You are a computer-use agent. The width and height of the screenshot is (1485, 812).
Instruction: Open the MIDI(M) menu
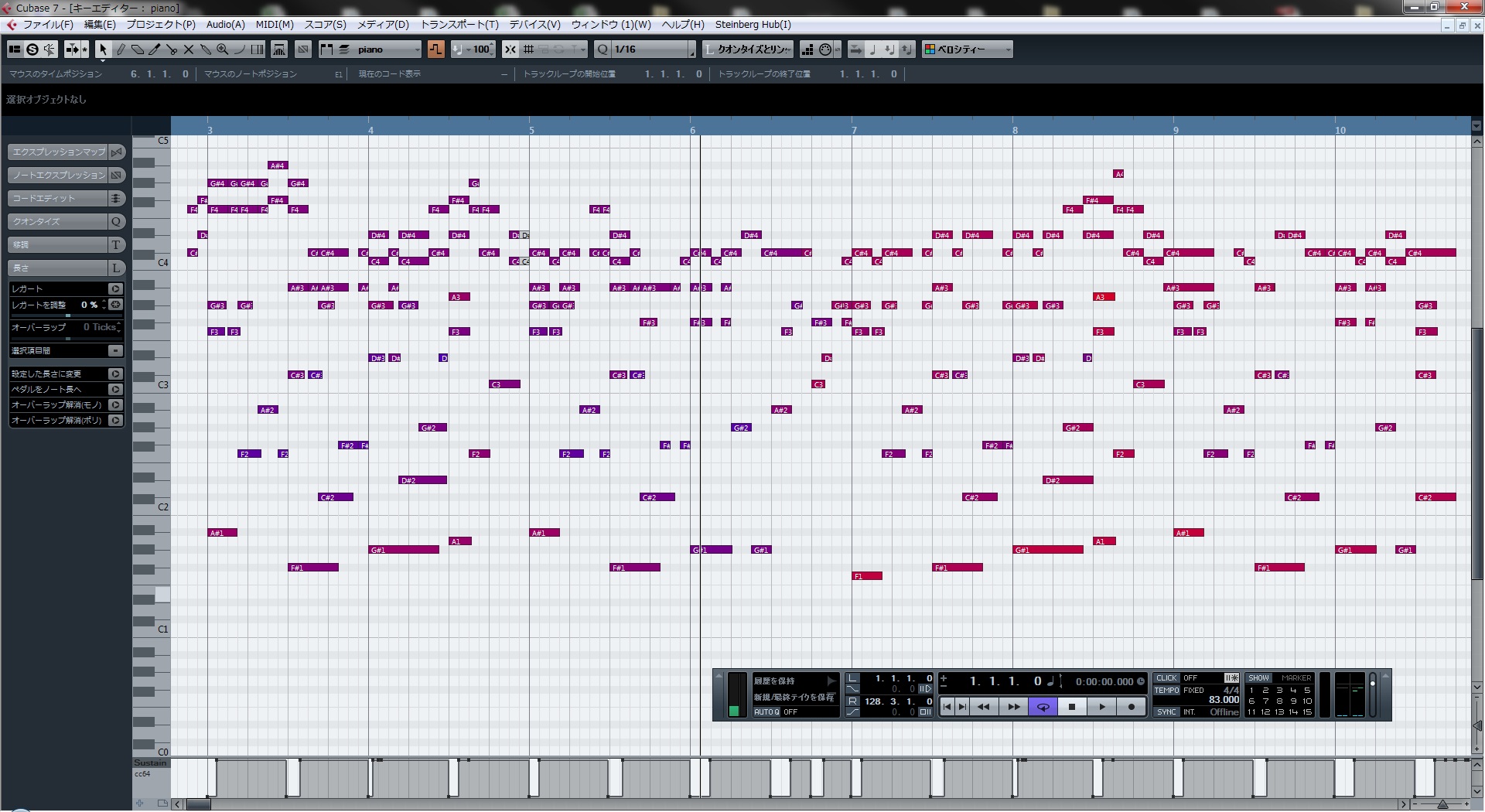[275, 25]
